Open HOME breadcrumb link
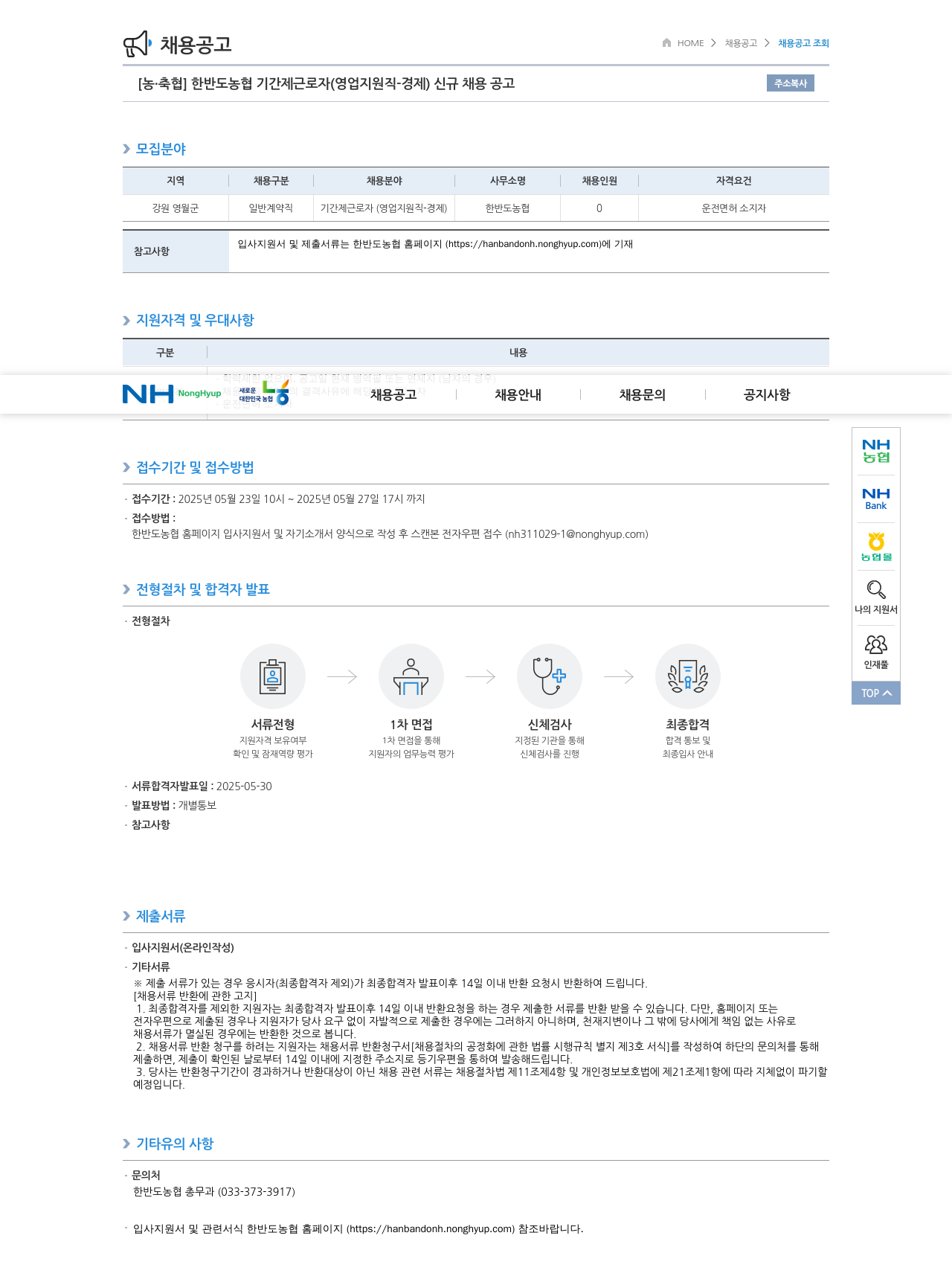Screen dimensions: 952x1285 point(690,43)
